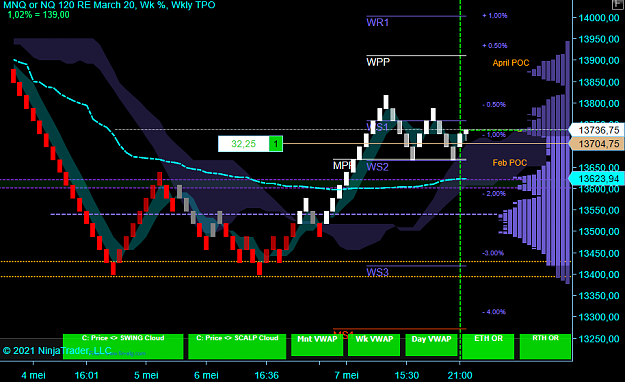
Task: Click the WS1 pivot label
Action: (377, 127)
